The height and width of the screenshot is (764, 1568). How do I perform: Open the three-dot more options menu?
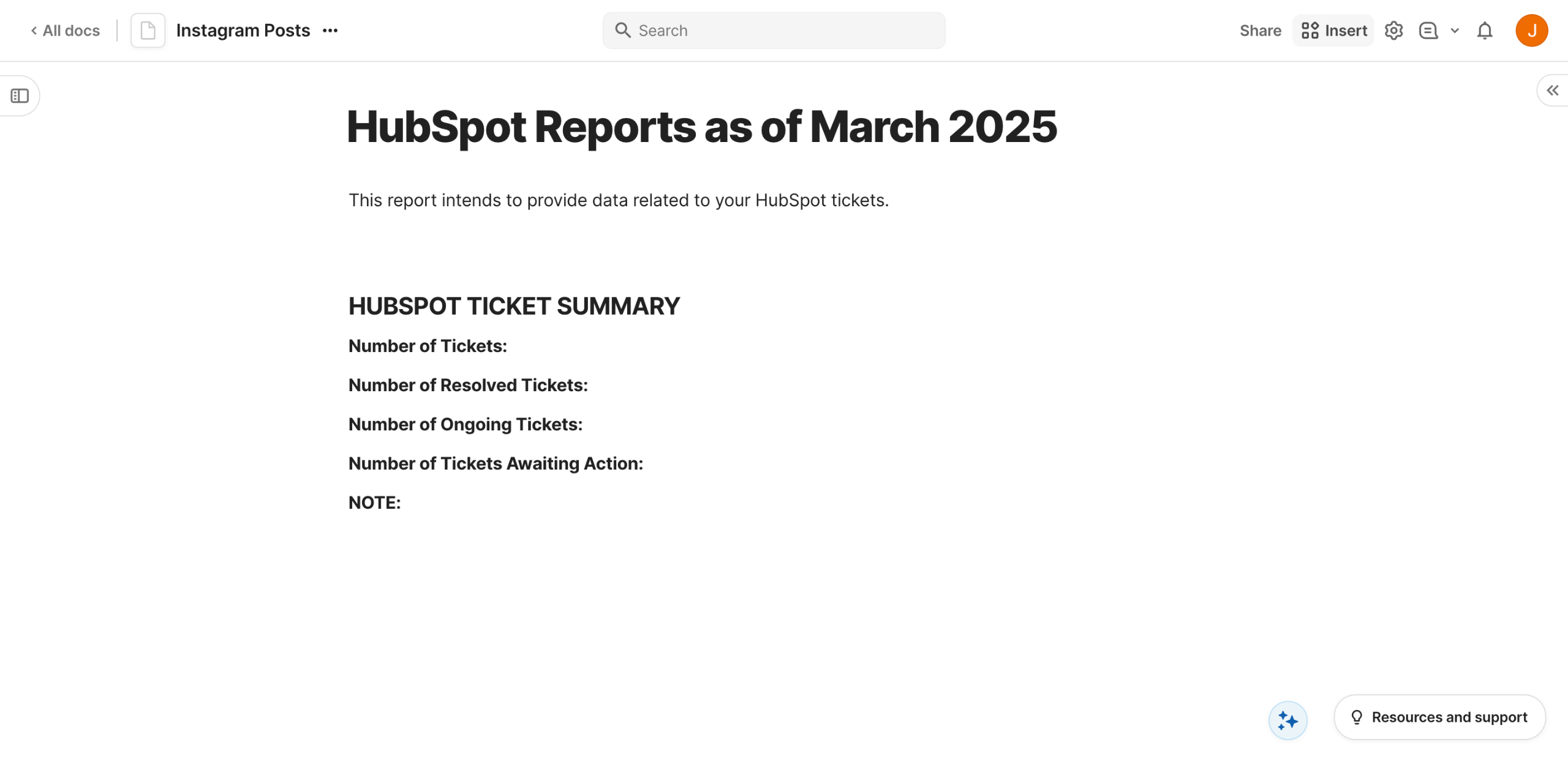point(330,31)
